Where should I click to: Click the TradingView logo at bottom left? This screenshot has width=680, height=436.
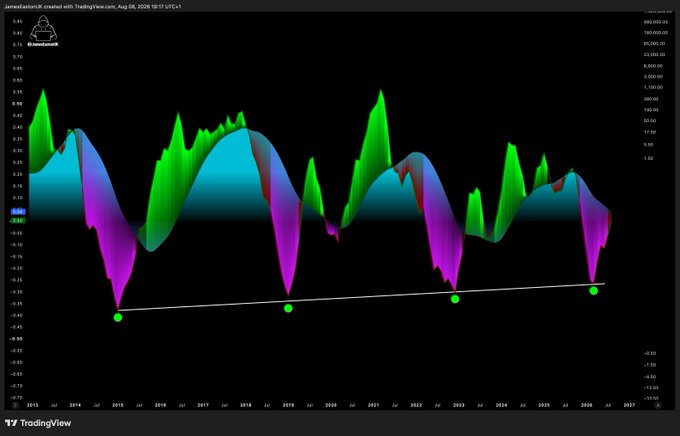[x=38, y=423]
